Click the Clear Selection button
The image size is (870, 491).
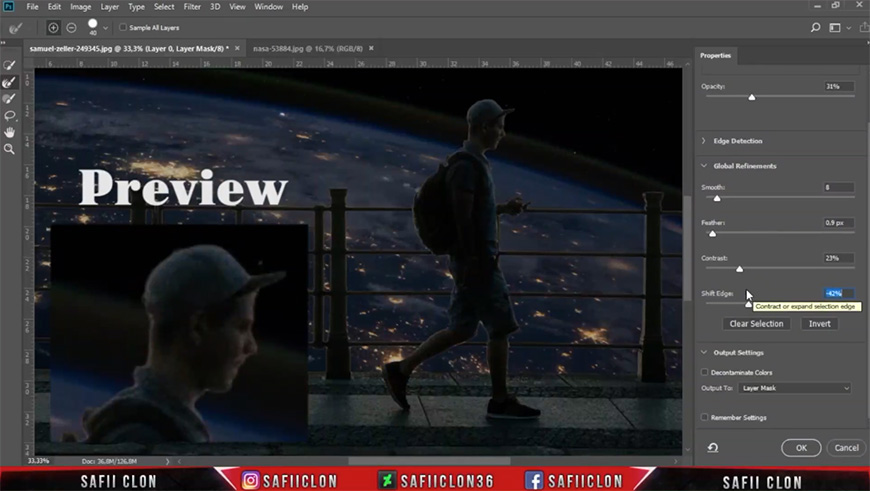pos(756,323)
